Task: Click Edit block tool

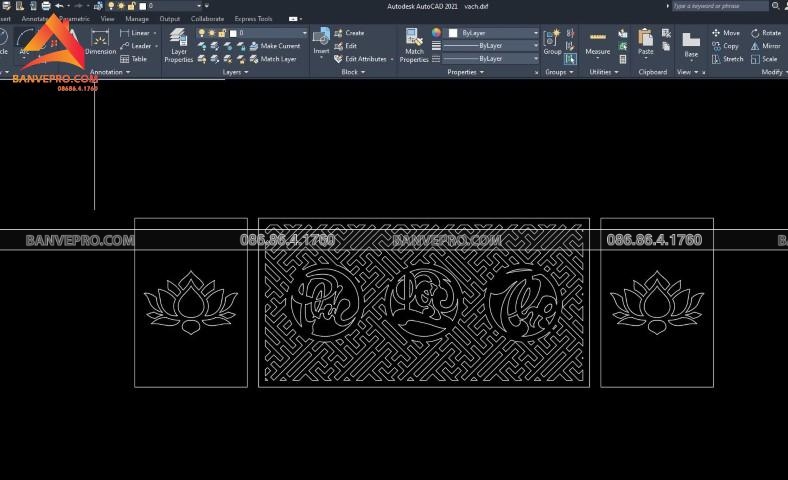Action: 345,46
